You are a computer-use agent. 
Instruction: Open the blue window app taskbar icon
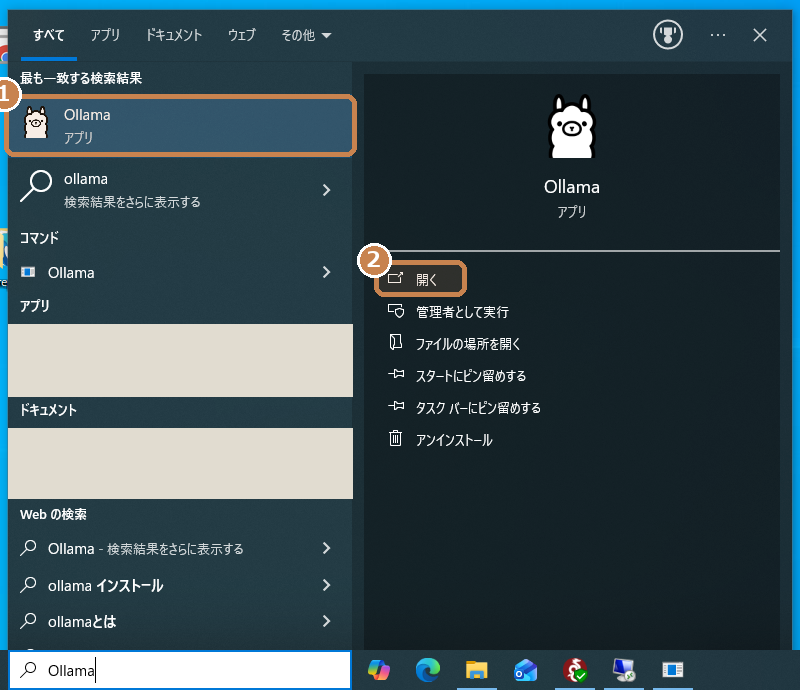pyautogui.click(x=672, y=670)
